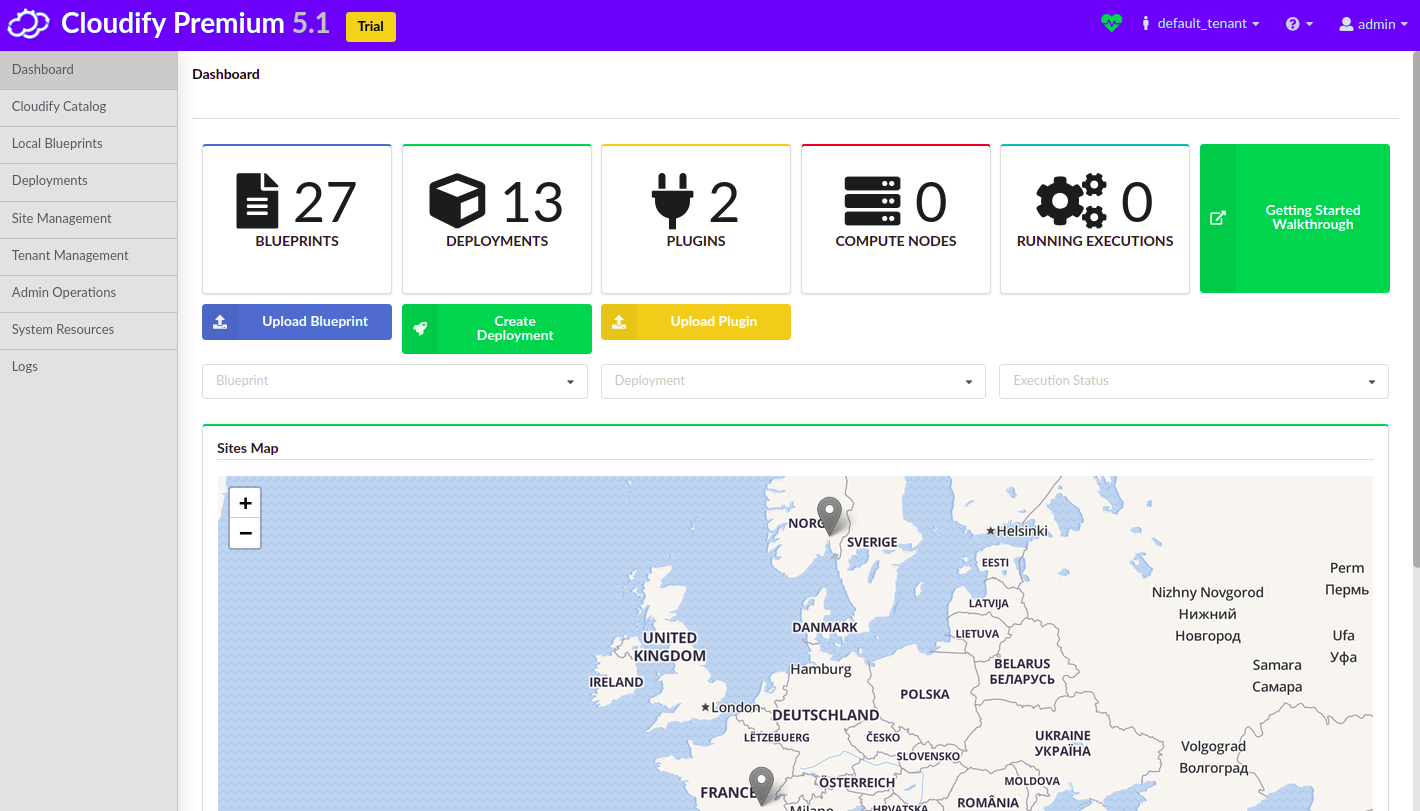This screenshot has height=811, width=1420.
Task: Open Site Management page
Action: [x=89, y=219]
